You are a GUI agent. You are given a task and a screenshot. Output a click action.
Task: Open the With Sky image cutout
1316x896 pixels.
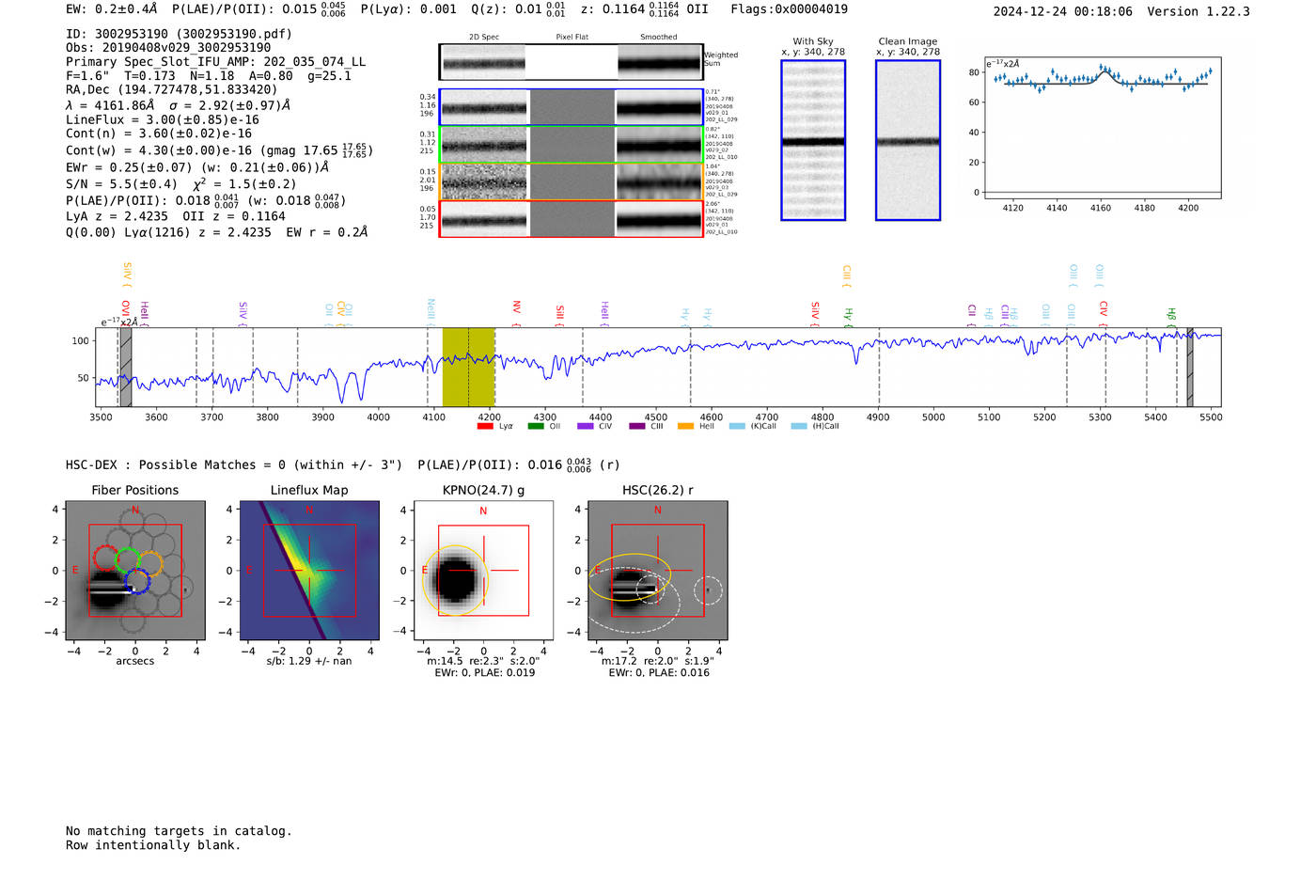click(x=813, y=140)
